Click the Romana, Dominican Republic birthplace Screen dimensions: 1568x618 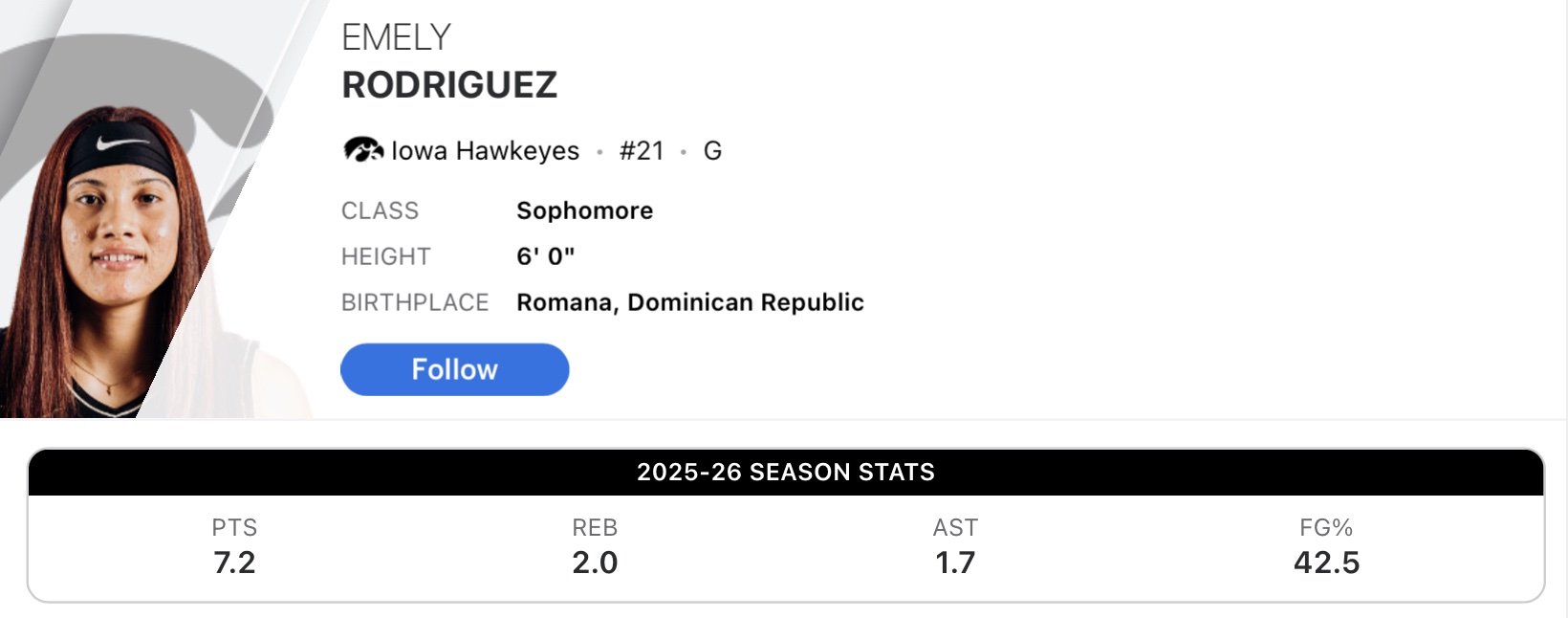point(689,302)
